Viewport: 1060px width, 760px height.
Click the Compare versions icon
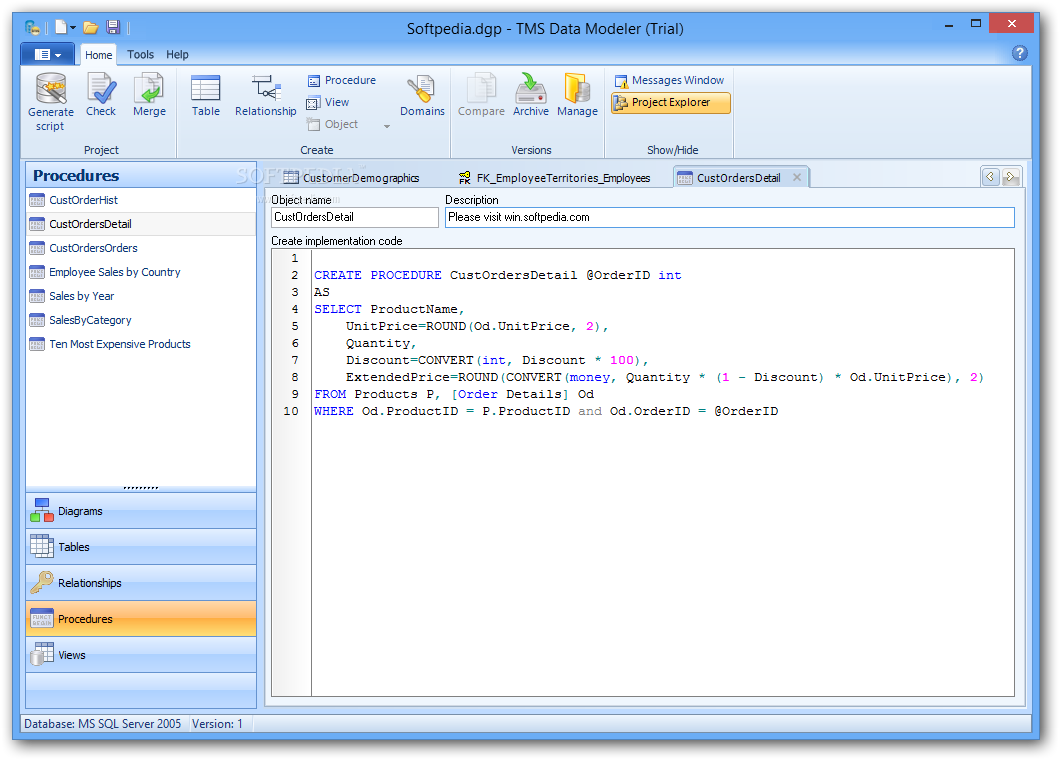pyautogui.click(x=481, y=95)
